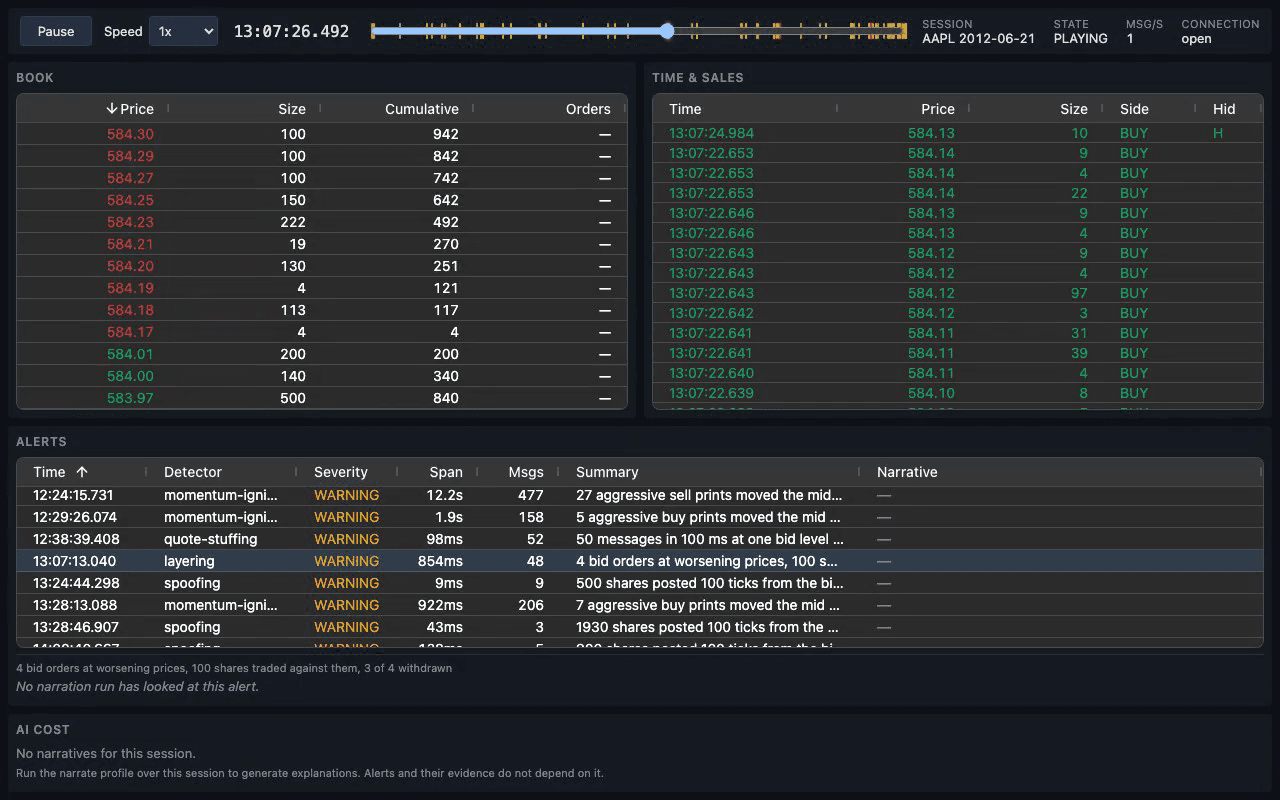Pause the session playback
Image resolution: width=1280 pixels, height=800 pixels.
click(56, 31)
